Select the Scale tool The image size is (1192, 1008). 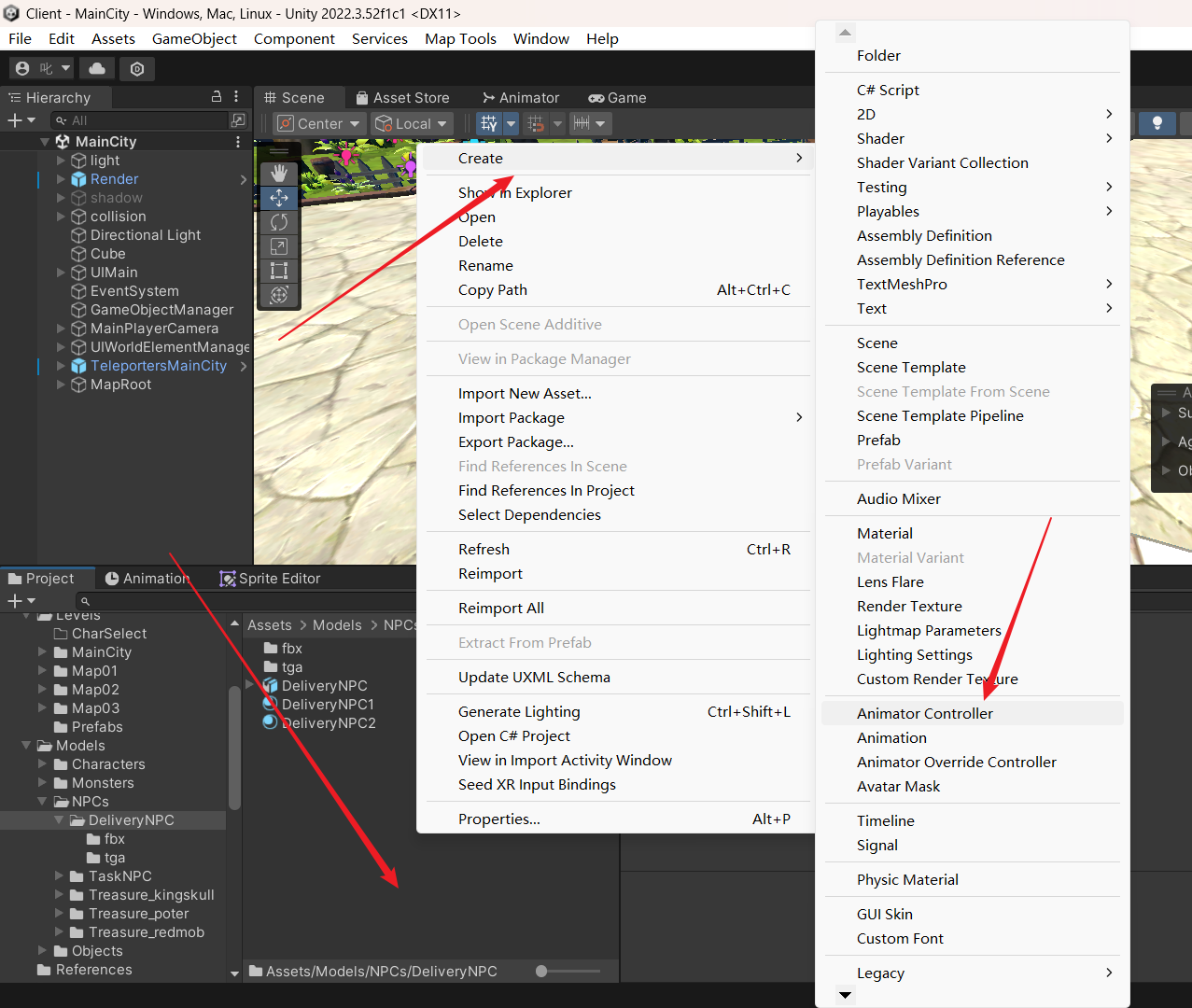pyautogui.click(x=278, y=246)
